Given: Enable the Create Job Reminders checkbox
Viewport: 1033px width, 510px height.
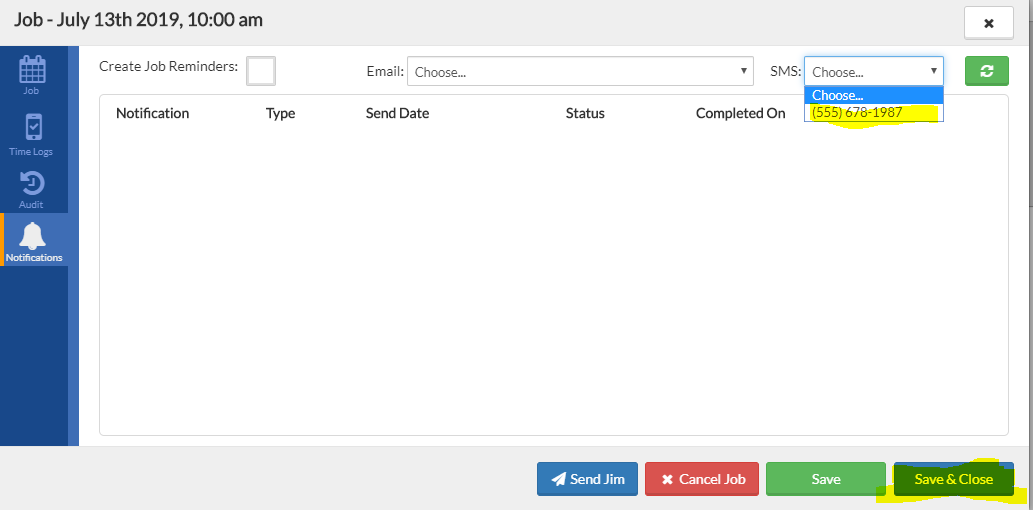Looking at the screenshot, I should 261,71.
